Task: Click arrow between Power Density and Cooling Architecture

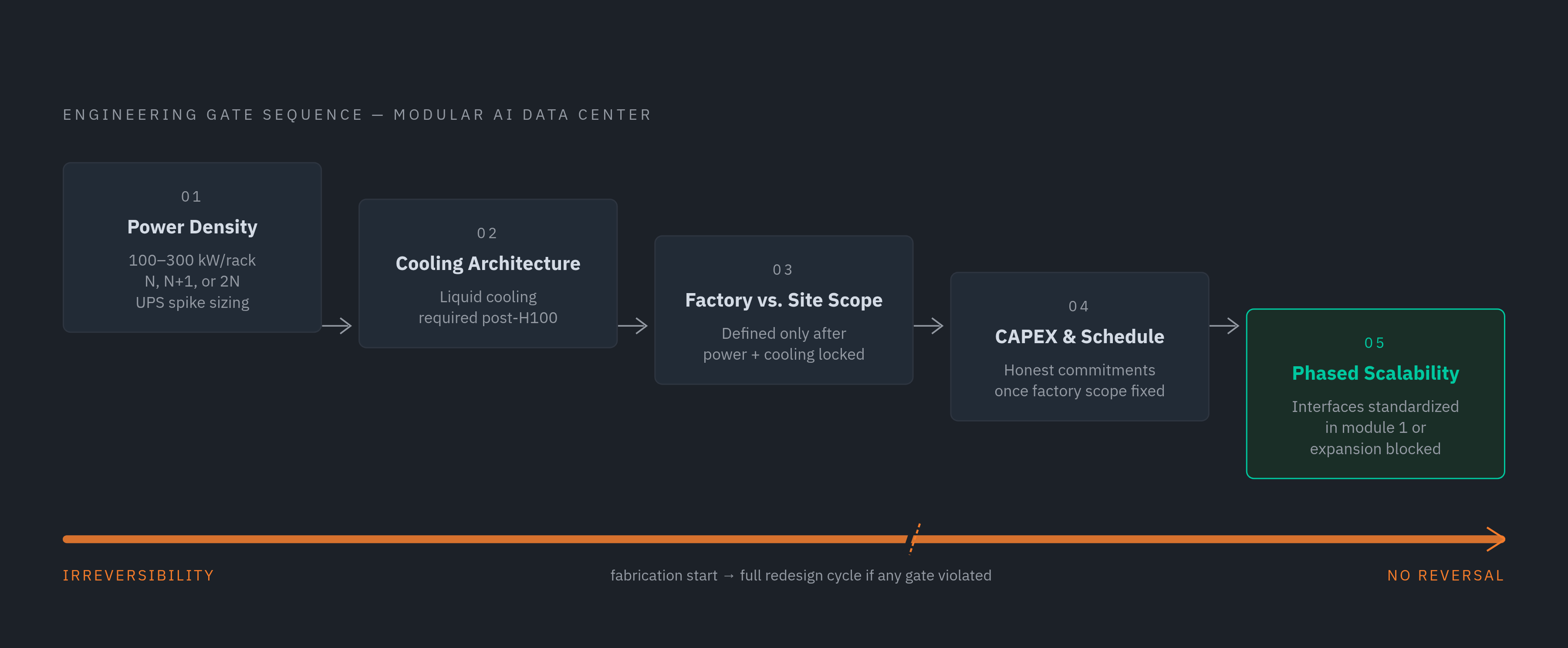Action: point(337,326)
